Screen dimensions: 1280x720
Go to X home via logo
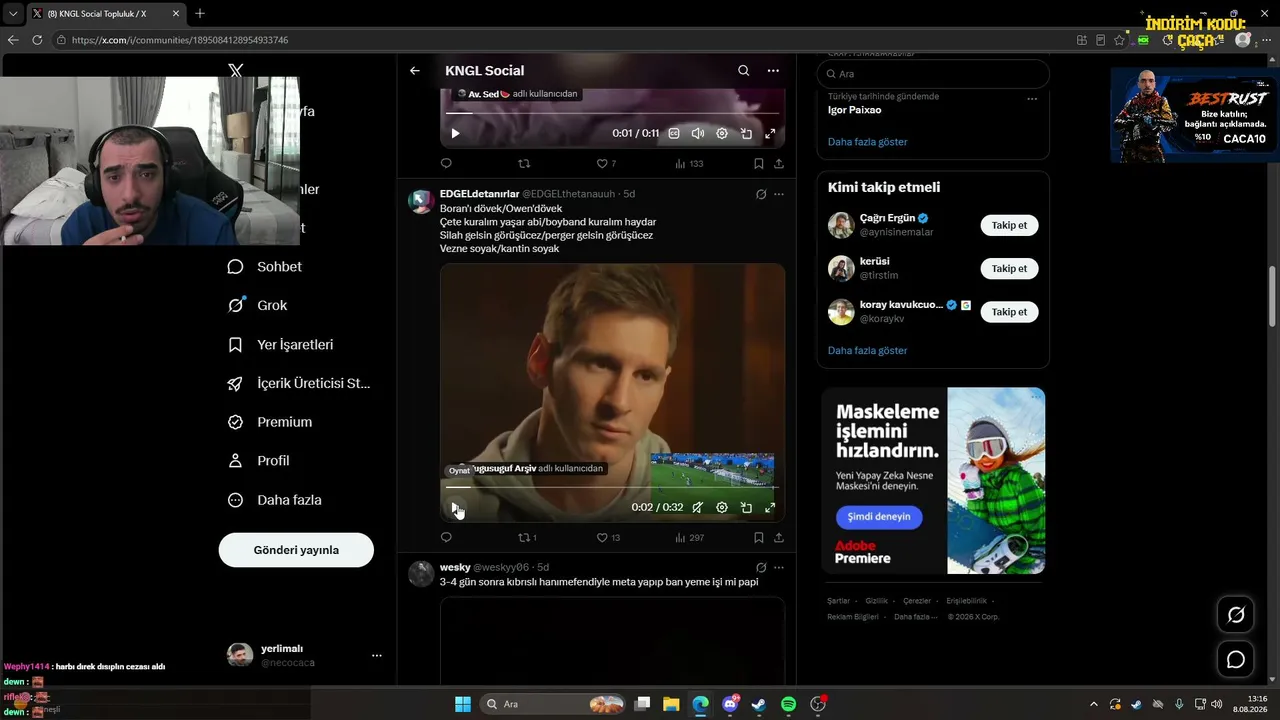236,71
